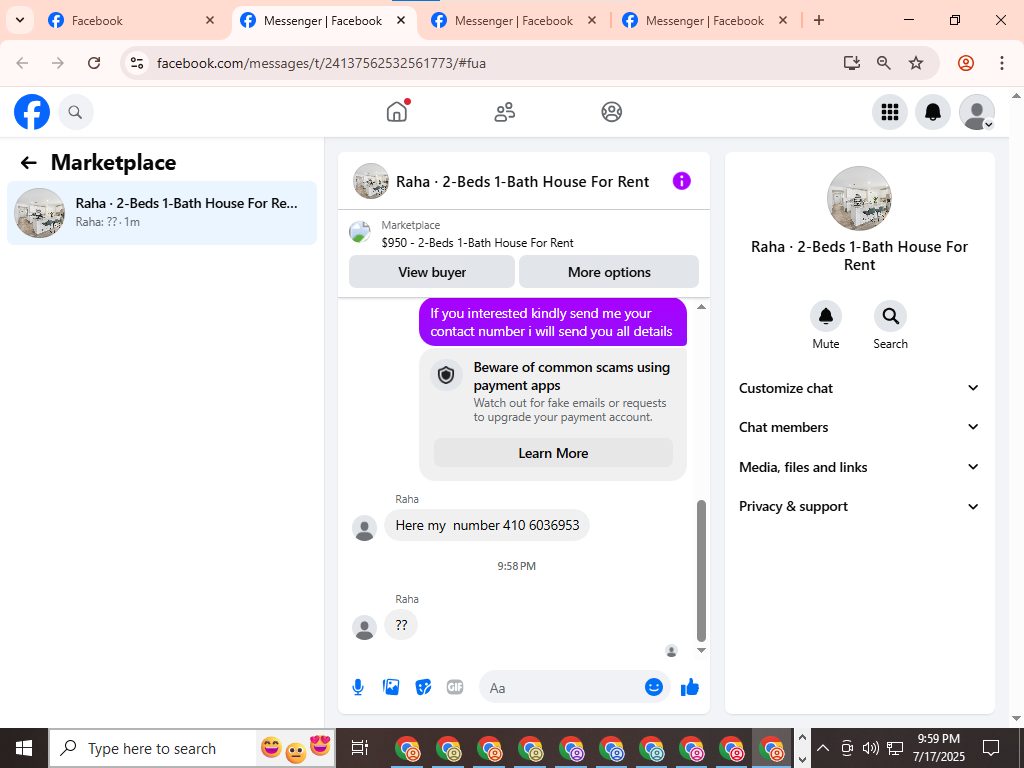Open the Facebook menu grid icon
The width and height of the screenshot is (1024, 768).
coord(889,112)
